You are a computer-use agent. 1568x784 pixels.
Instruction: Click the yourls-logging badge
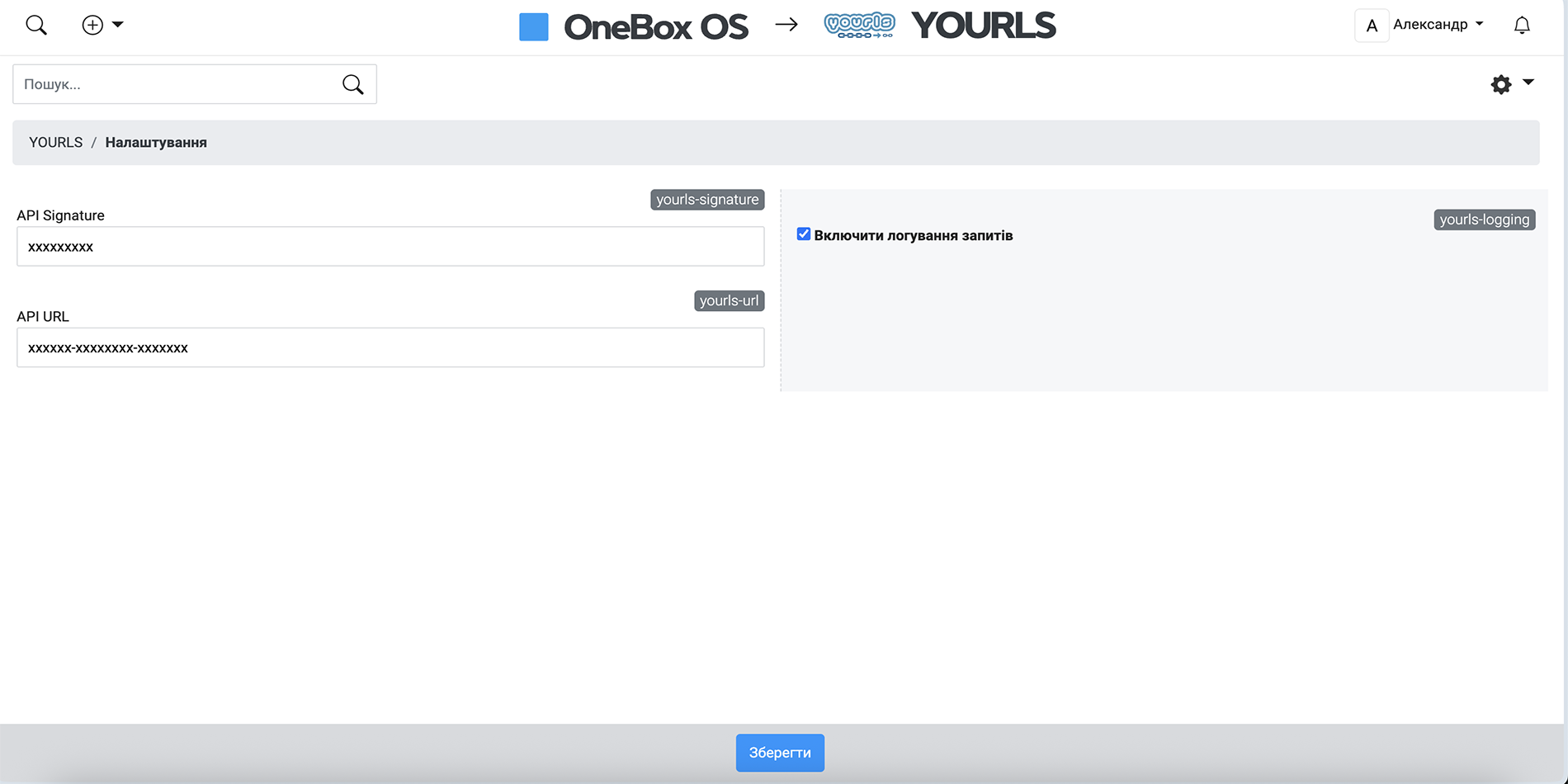pos(1485,220)
